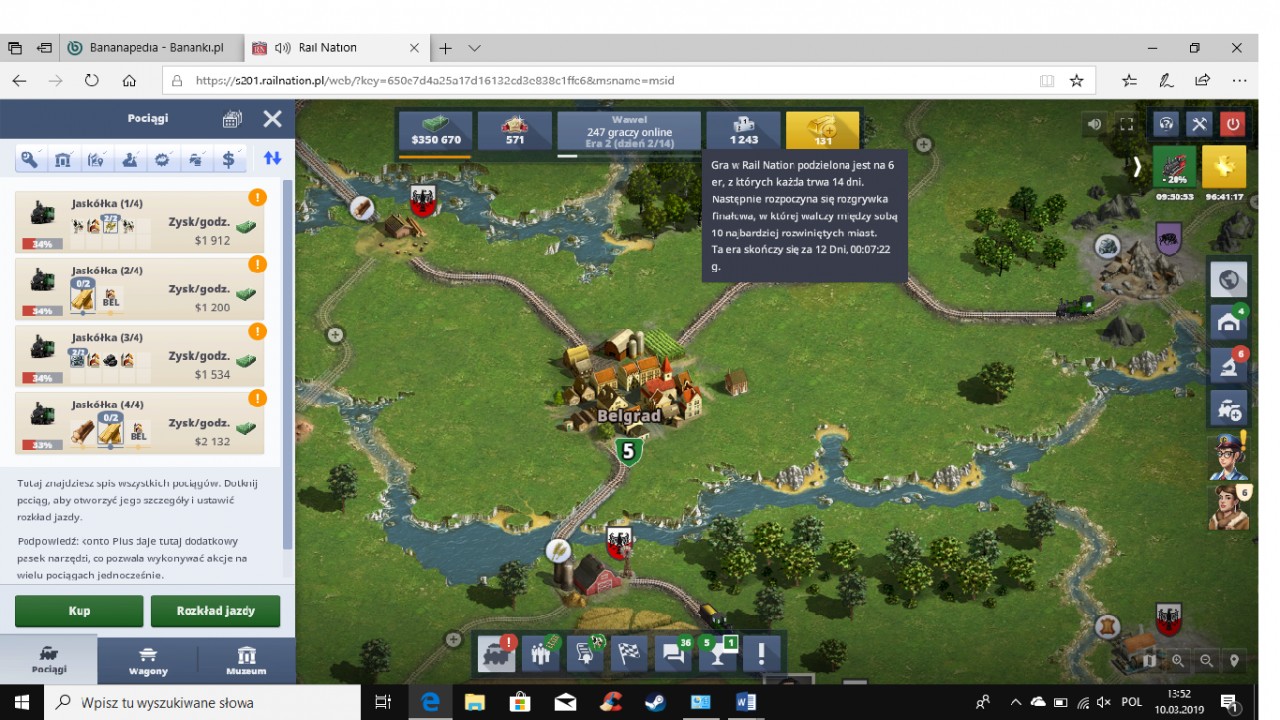Viewport: 1280px width, 720px height.
Task: Click warning badge on Jaskółka (2/4)
Action: pos(257,264)
